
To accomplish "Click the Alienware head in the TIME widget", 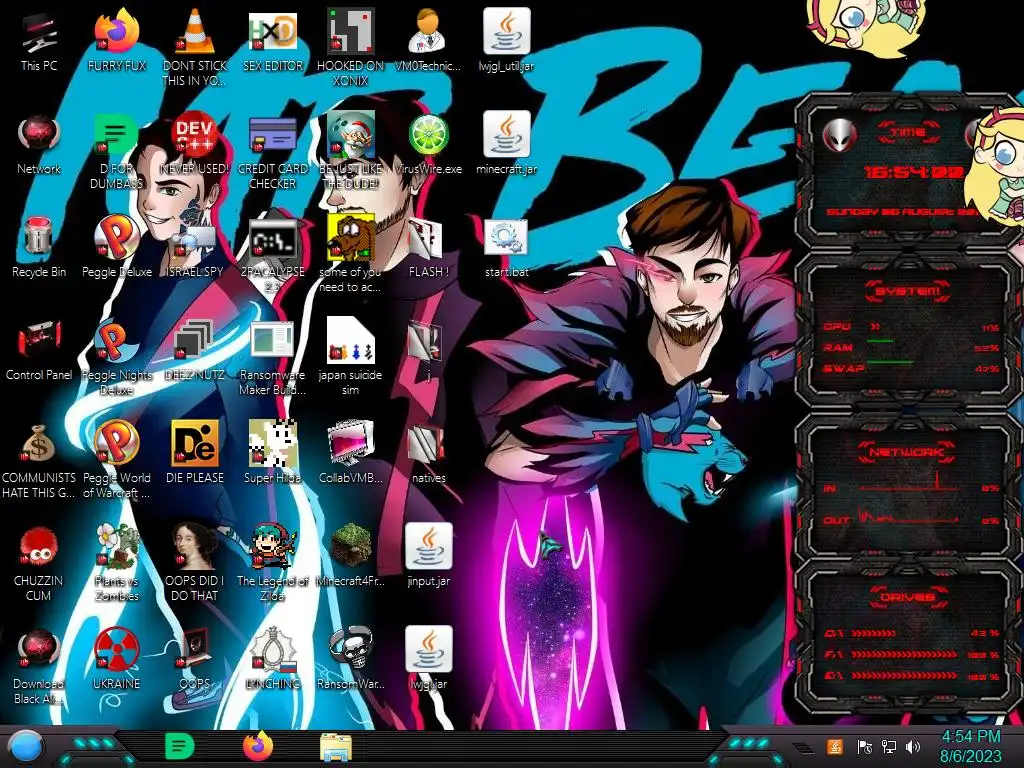I will click(839, 135).
